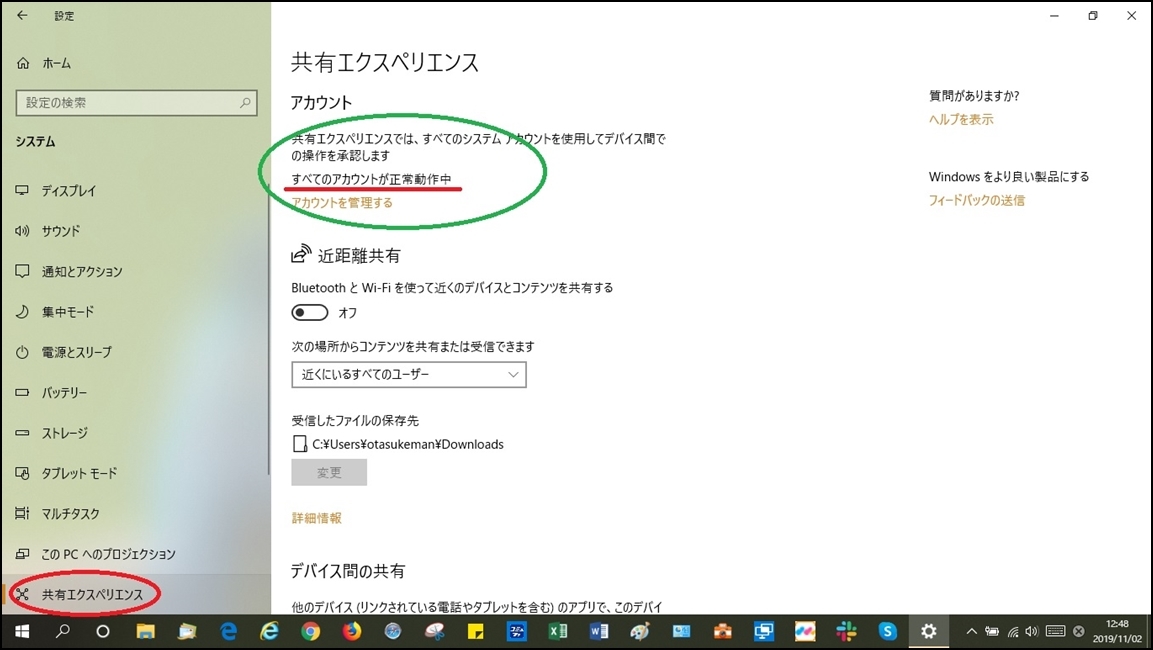The height and width of the screenshot is (650, 1153).
Task: Go back with the arrow in Settings header
Action: [22, 15]
